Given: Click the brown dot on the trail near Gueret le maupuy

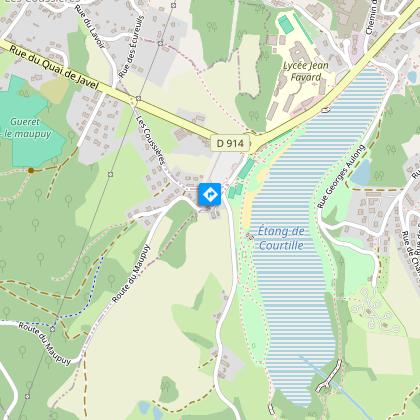Looking at the screenshot, I should [31, 170].
